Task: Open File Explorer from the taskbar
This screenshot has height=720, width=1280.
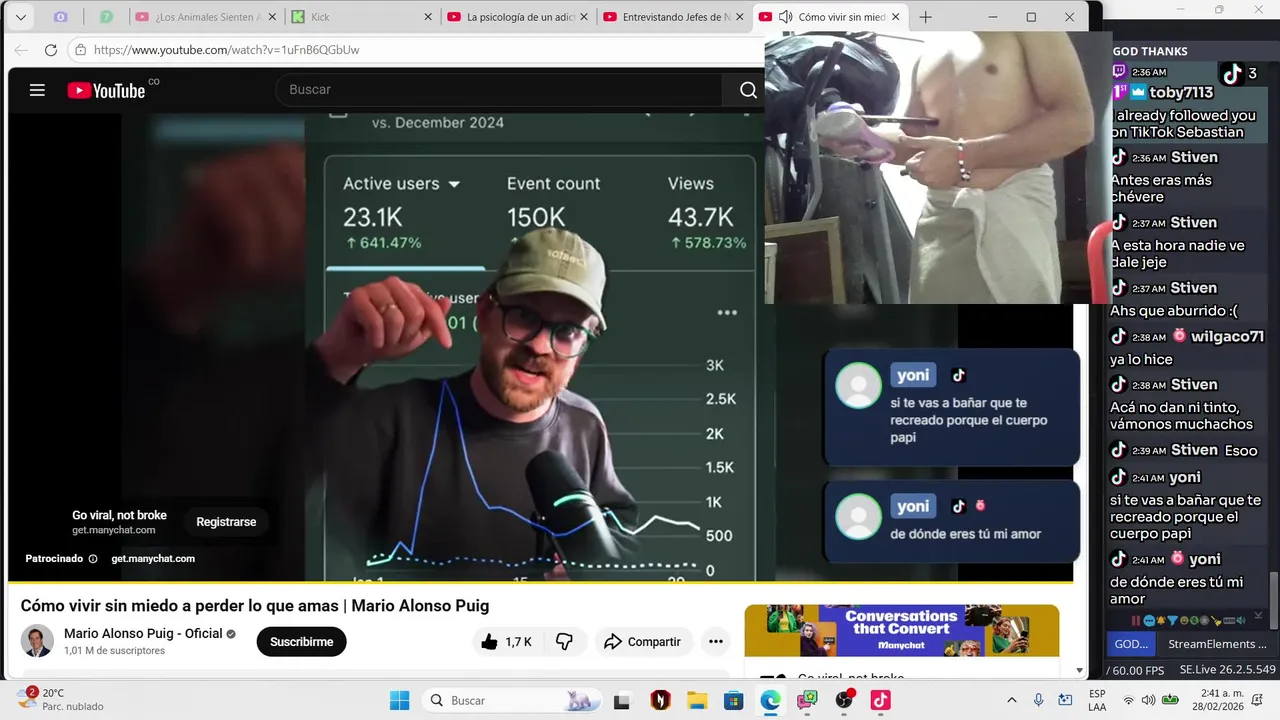Action: tap(697, 700)
